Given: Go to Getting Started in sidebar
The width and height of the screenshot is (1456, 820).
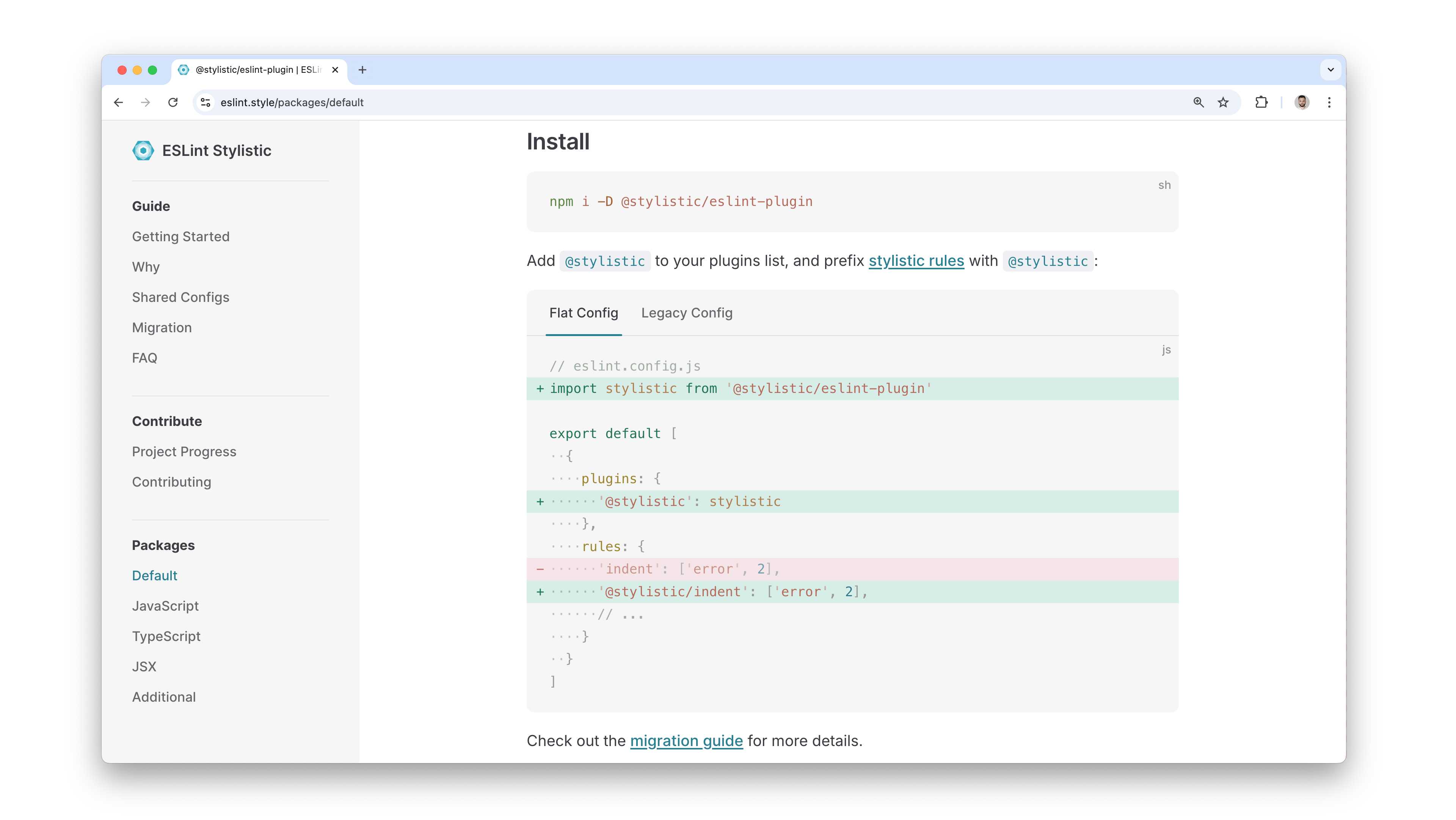Looking at the screenshot, I should click(180, 236).
